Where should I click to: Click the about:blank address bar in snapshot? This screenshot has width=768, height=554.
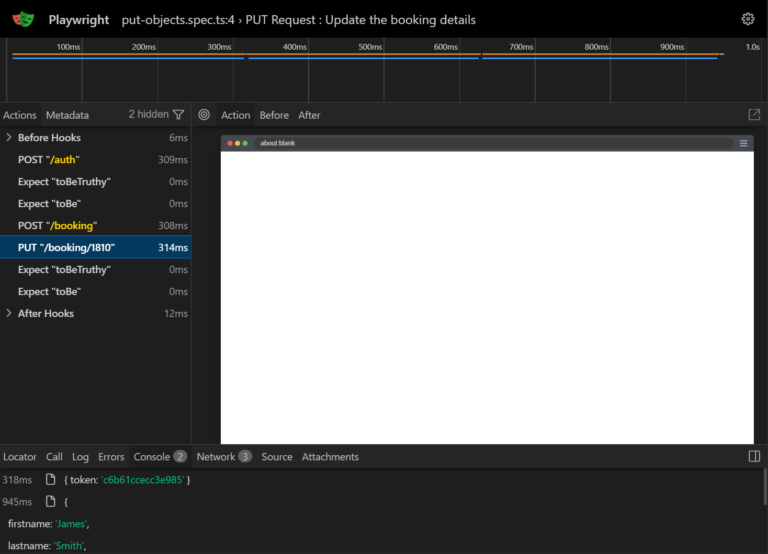tap(493, 143)
